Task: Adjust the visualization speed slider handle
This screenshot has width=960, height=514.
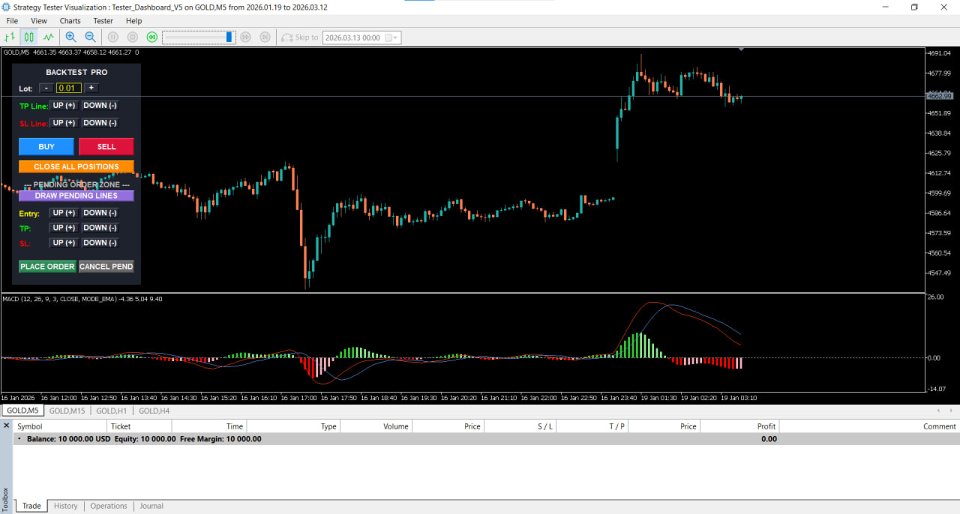Action: coord(229,37)
